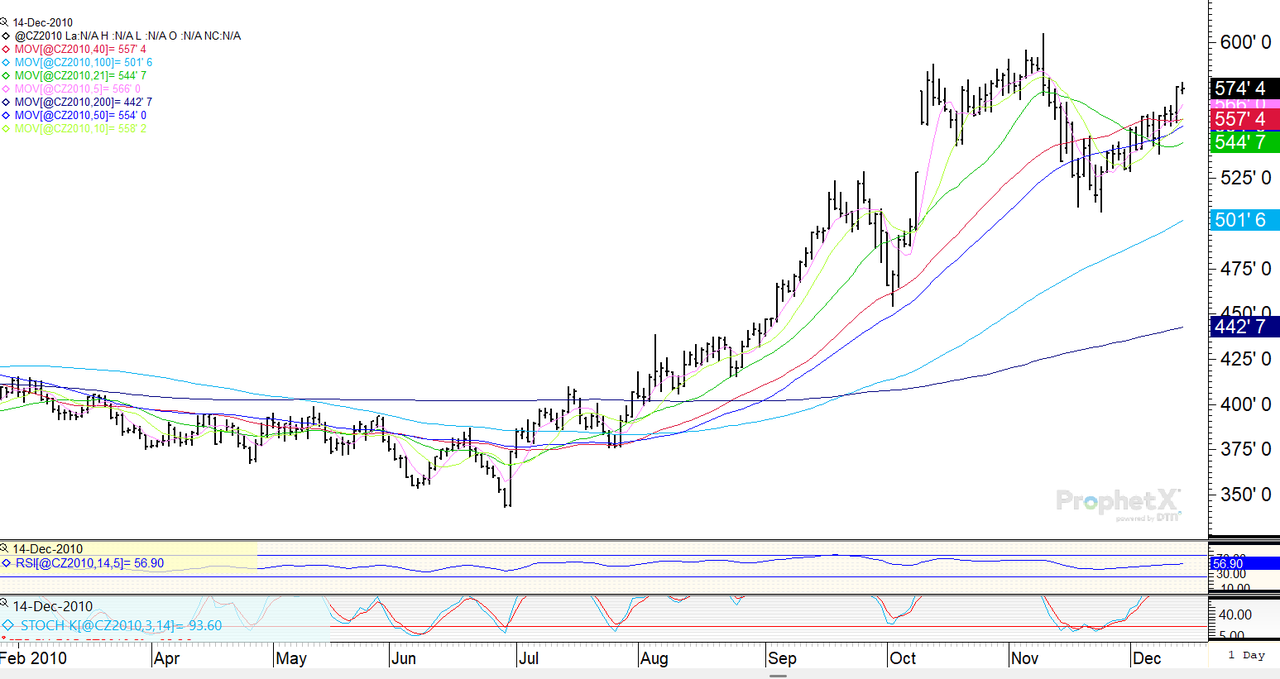Click the Nov time axis label
The width and height of the screenshot is (1280, 679).
tap(1025, 659)
